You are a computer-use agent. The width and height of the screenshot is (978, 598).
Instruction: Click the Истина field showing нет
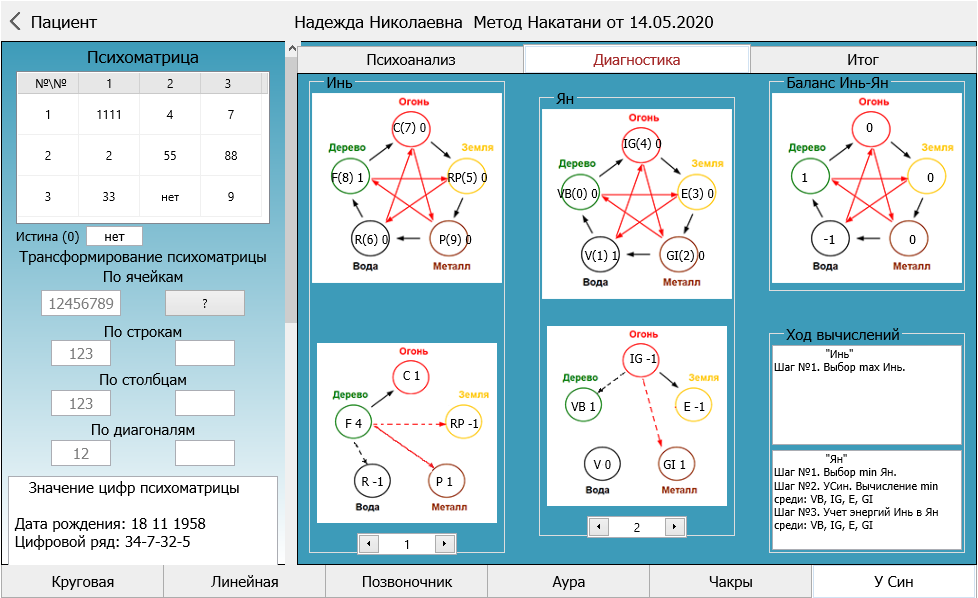tap(114, 236)
